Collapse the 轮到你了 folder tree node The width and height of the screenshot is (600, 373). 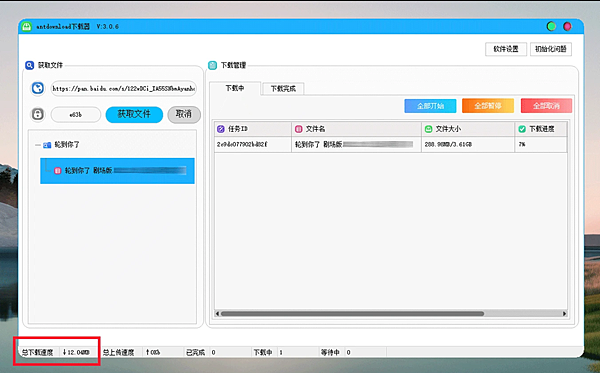coord(38,145)
